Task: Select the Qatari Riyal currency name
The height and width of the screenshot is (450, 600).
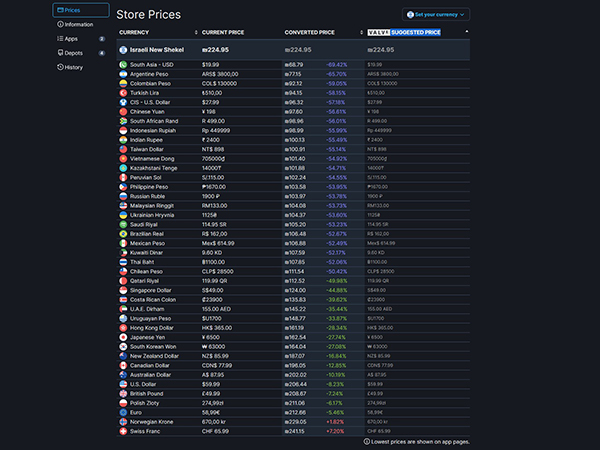Action: click(x=144, y=281)
